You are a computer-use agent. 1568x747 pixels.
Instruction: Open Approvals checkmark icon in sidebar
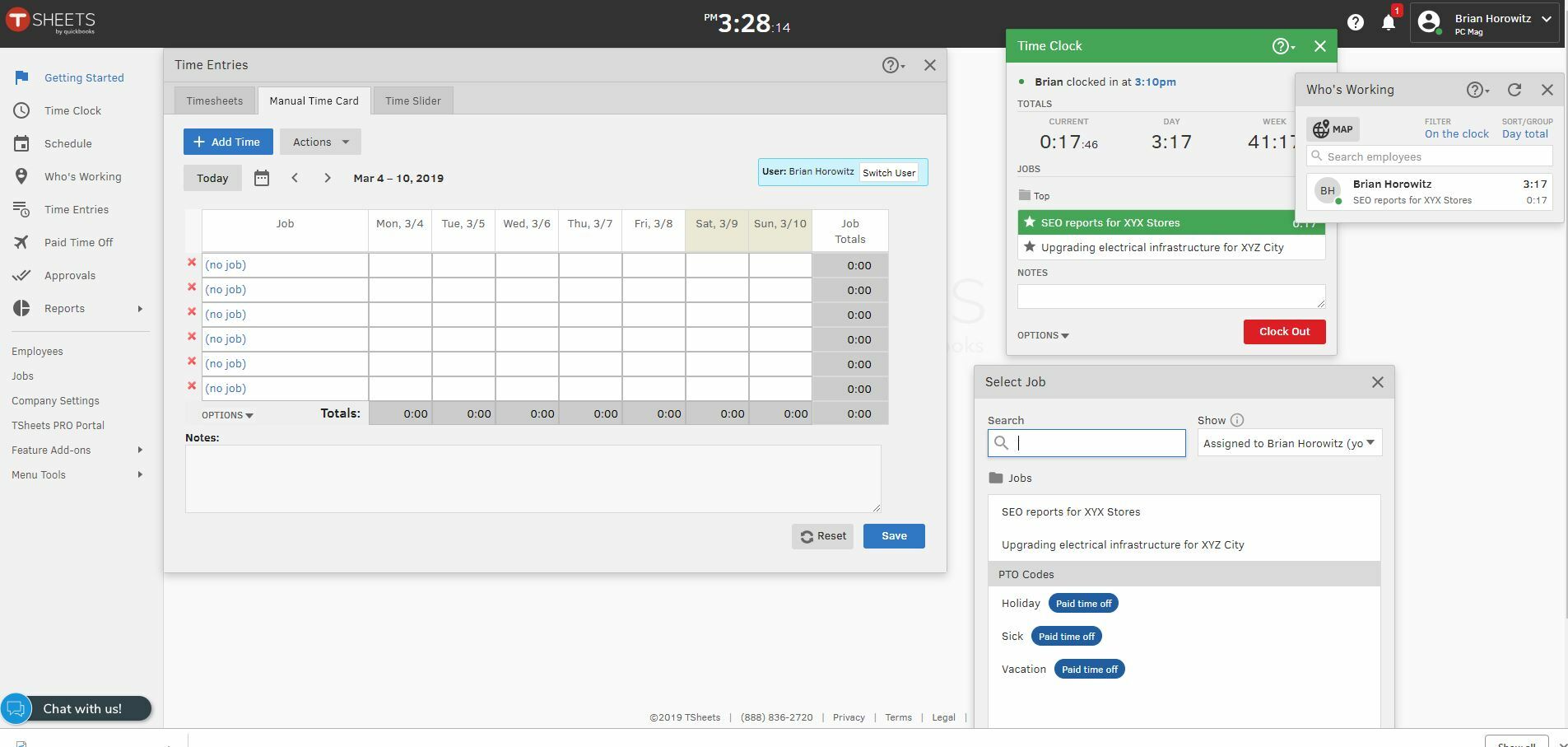point(22,275)
